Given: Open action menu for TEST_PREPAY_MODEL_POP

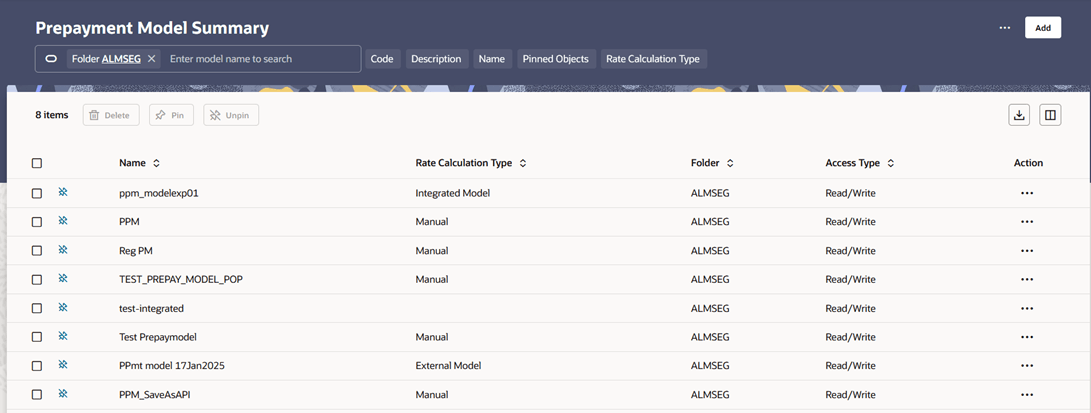Looking at the screenshot, I should 1027,280.
